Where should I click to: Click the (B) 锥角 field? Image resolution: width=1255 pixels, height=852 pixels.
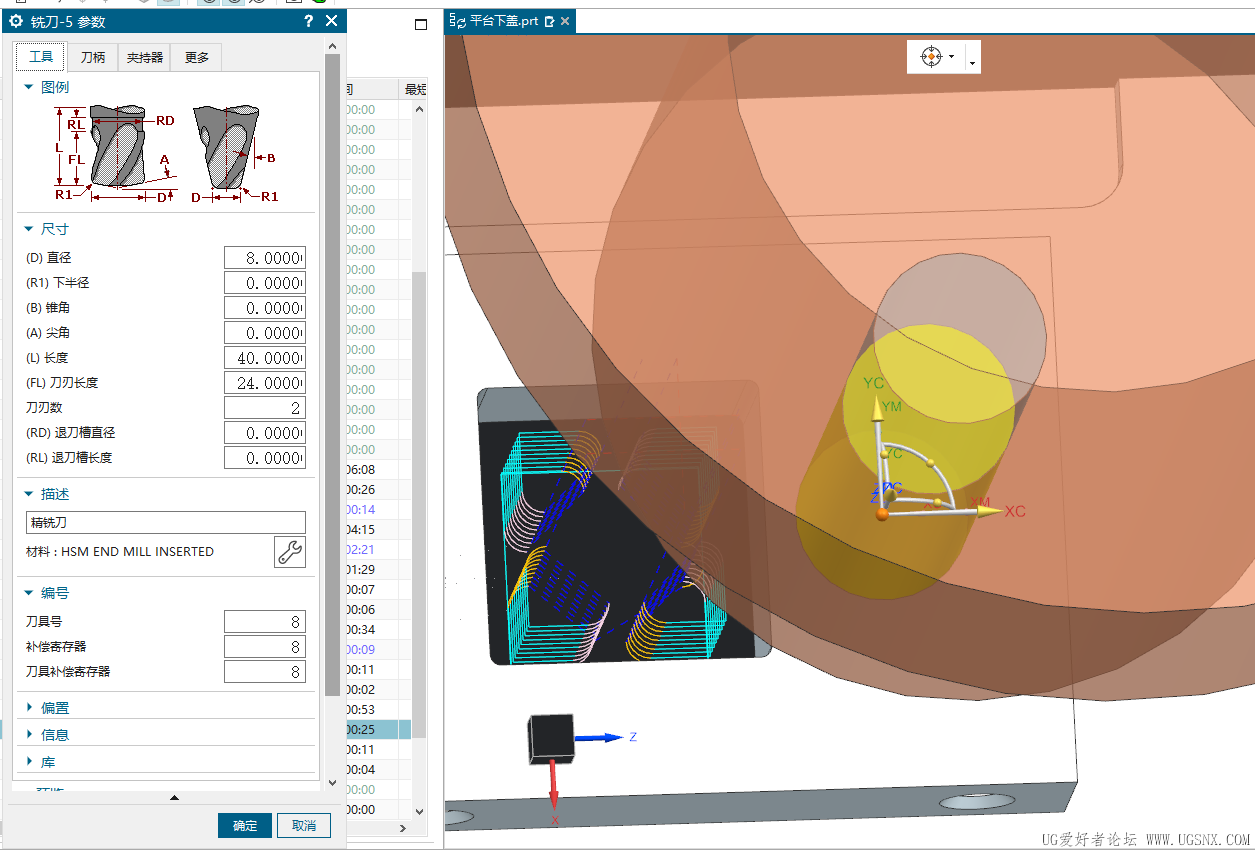tap(265, 308)
